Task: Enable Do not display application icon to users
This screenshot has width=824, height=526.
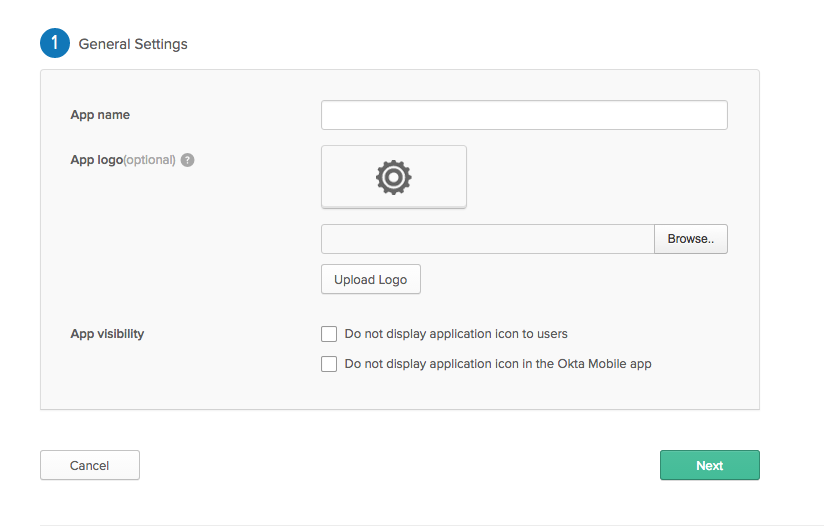Action: 329,334
